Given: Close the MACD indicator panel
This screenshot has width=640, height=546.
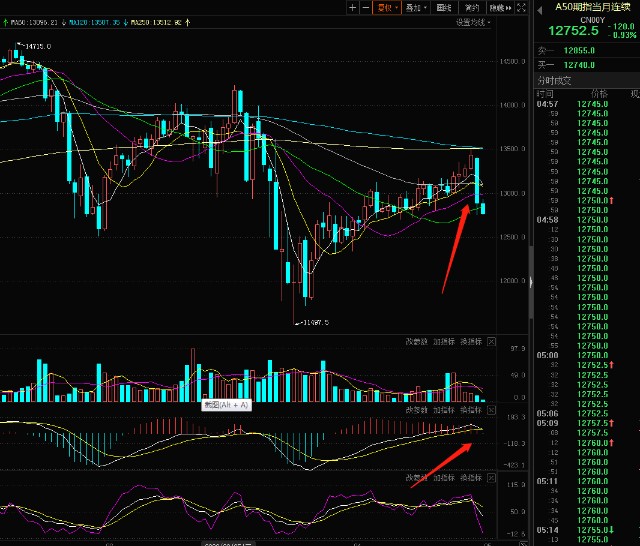Looking at the screenshot, I should click(491, 409).
